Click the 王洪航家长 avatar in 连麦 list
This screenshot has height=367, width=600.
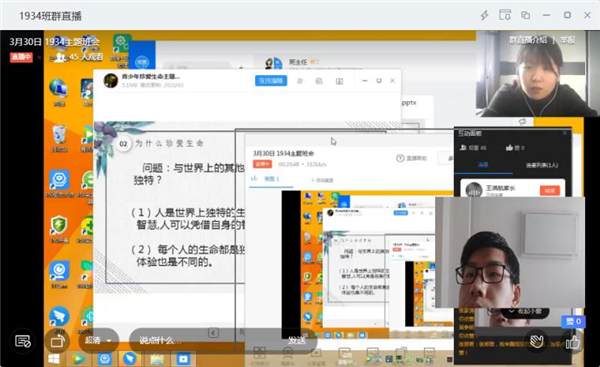pyautogui.click(x=474, y=189)
